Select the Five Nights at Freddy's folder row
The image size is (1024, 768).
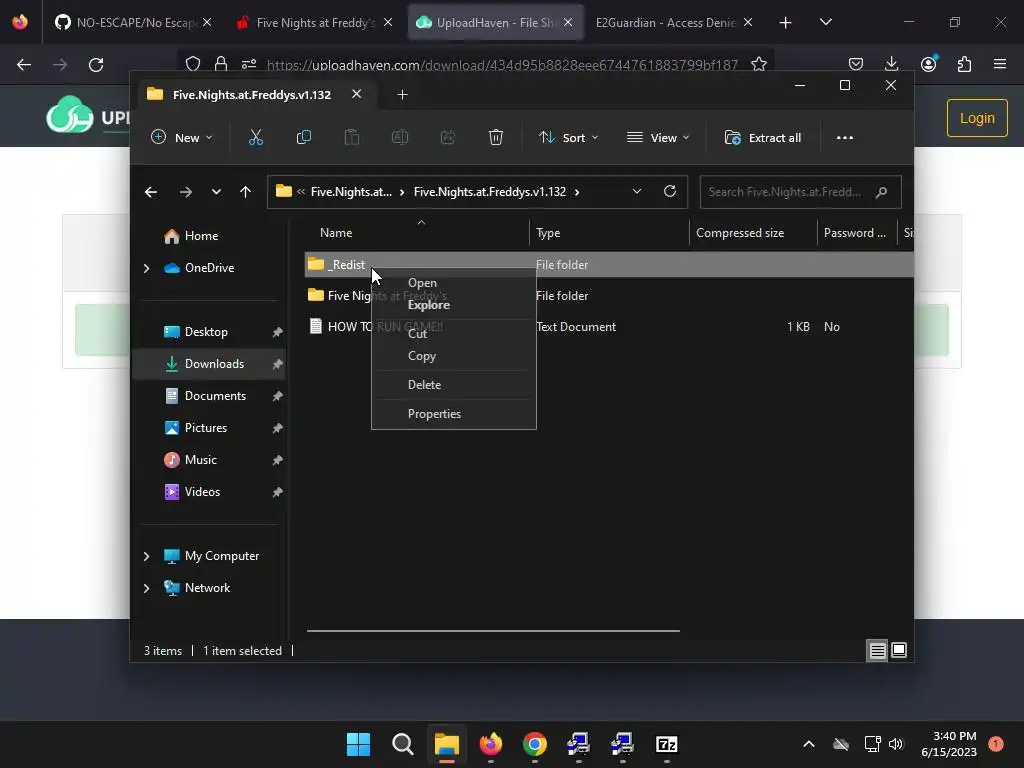609,296
